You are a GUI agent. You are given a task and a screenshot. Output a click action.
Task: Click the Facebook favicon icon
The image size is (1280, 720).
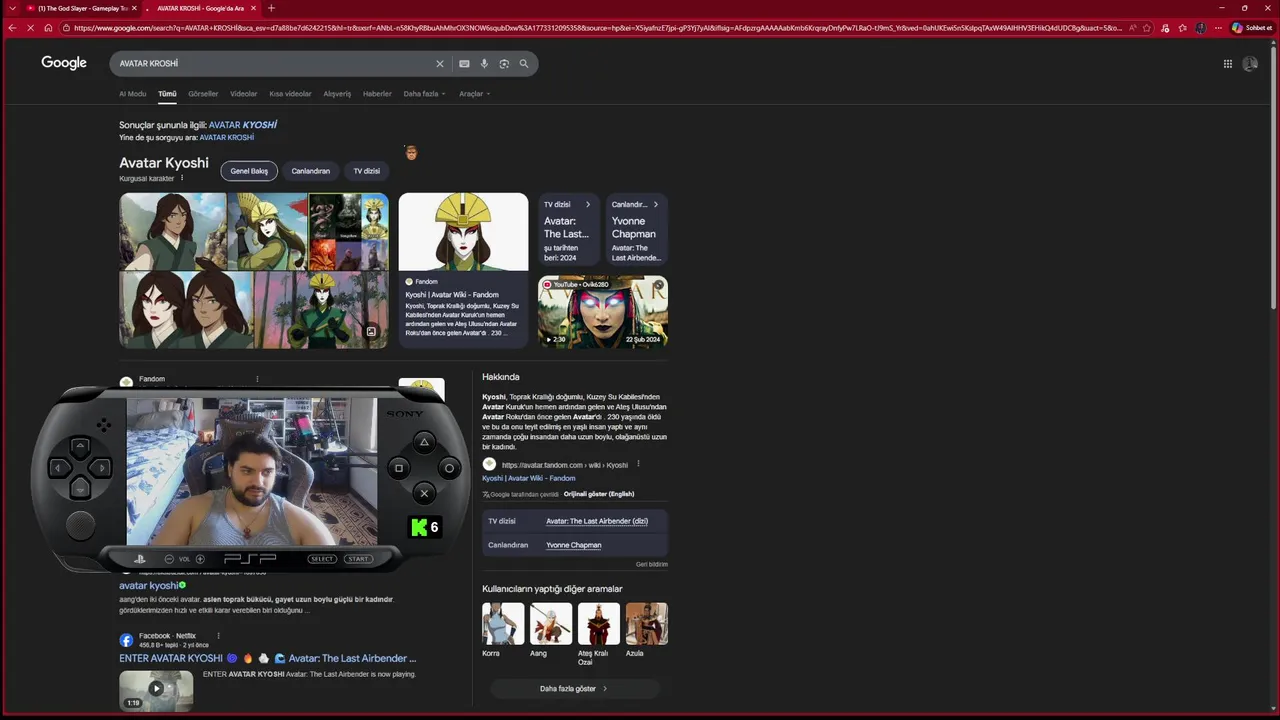point(126,640)
